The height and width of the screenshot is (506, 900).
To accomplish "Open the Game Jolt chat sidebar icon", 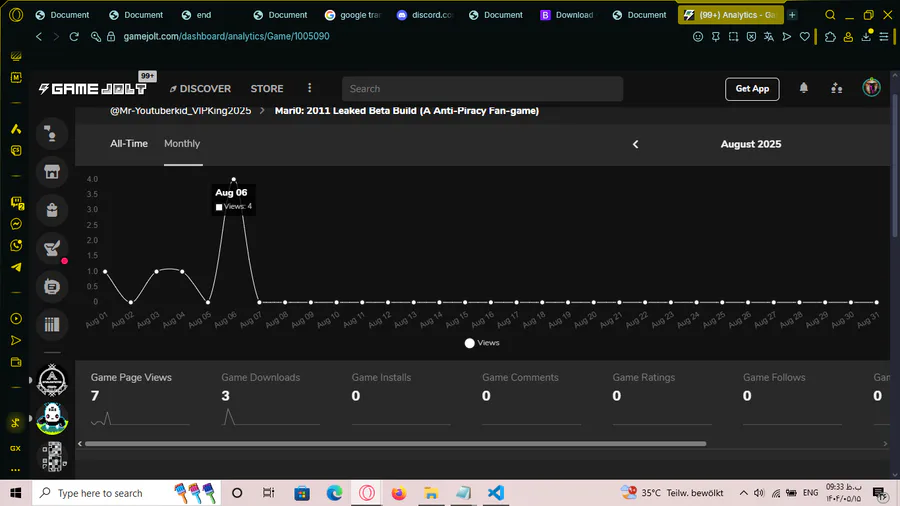I will 52,134.
